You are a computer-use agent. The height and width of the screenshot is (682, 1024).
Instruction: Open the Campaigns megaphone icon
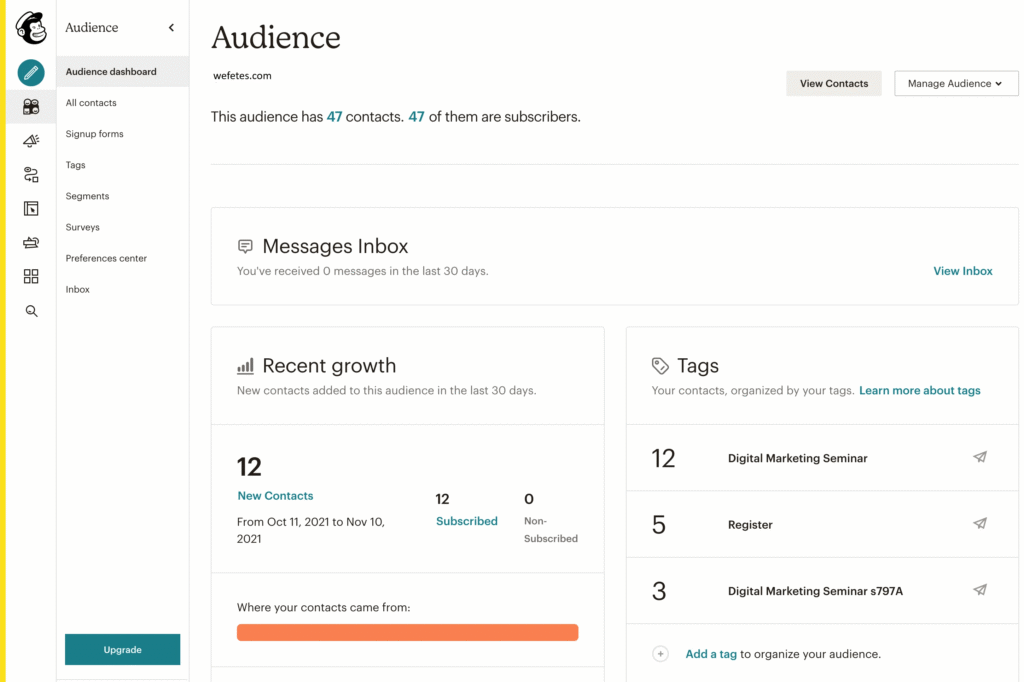(31, 141)
